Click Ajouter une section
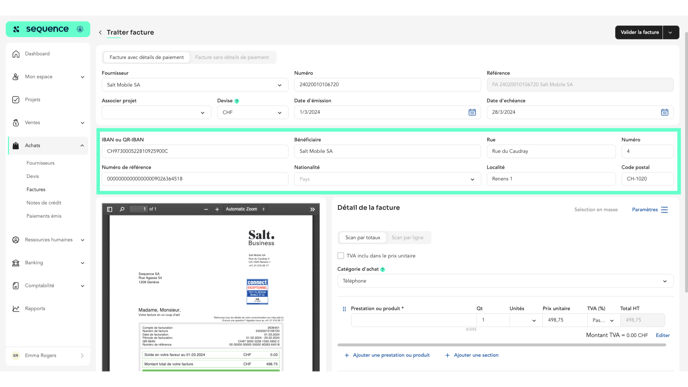 [x=472, y=355]
